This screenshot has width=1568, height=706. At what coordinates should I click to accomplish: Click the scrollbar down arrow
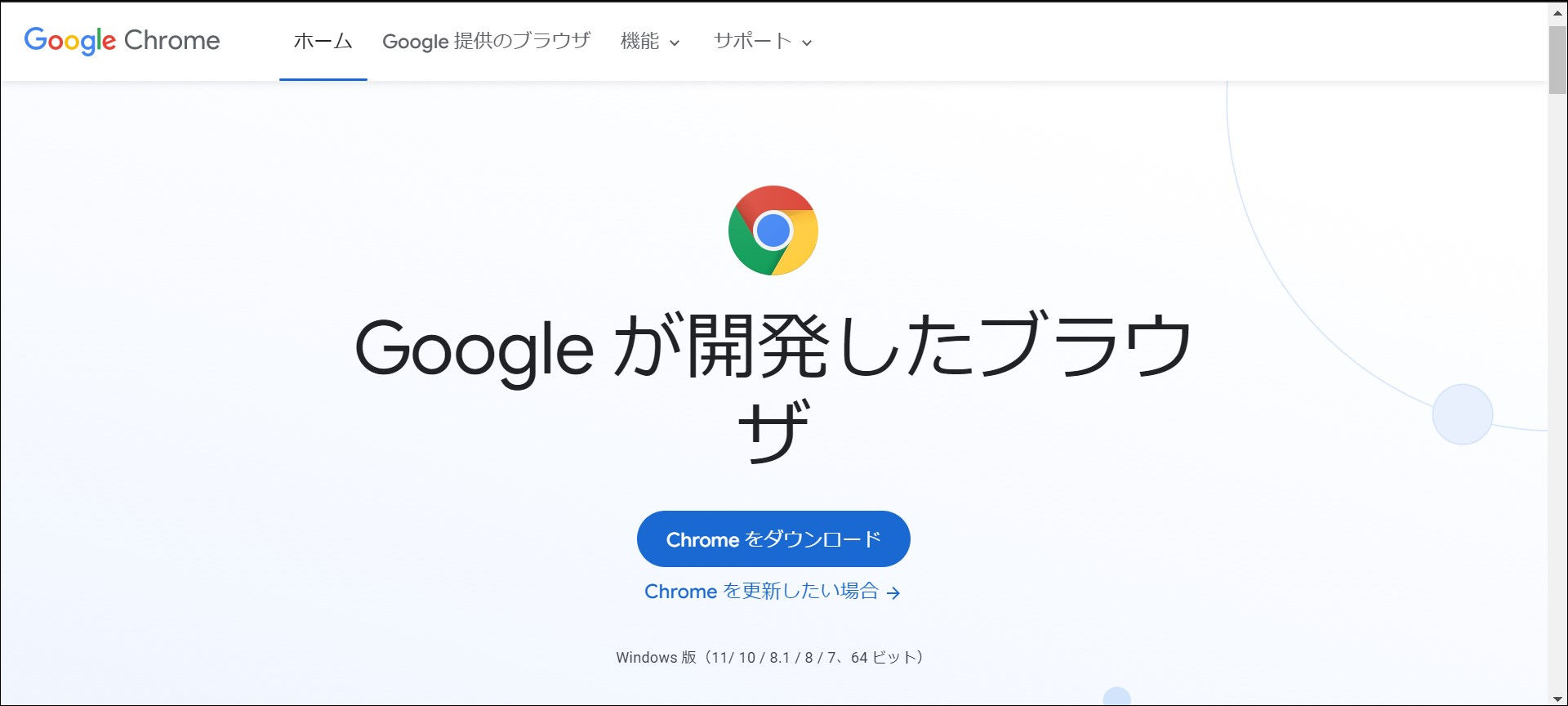[1557, 699]
